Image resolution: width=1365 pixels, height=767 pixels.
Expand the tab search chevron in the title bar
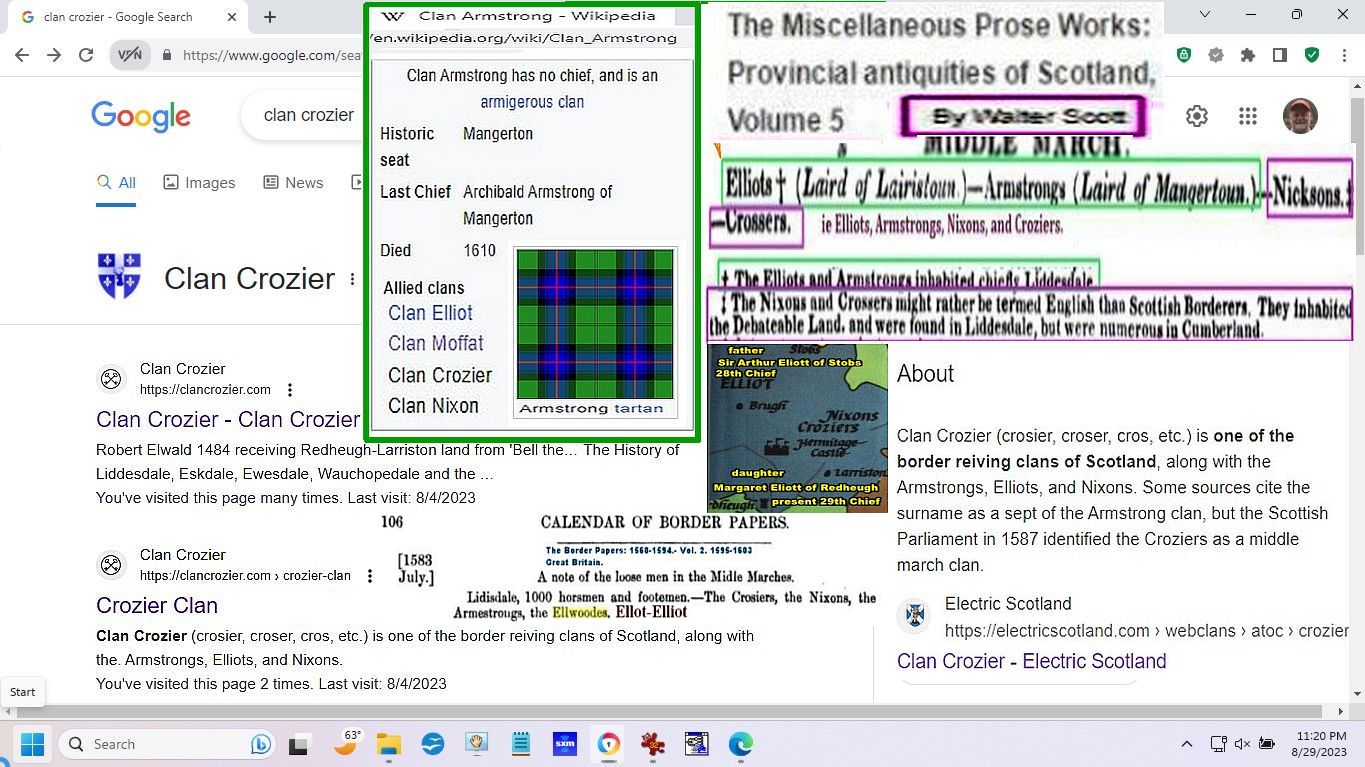[x=1204, y=15]
